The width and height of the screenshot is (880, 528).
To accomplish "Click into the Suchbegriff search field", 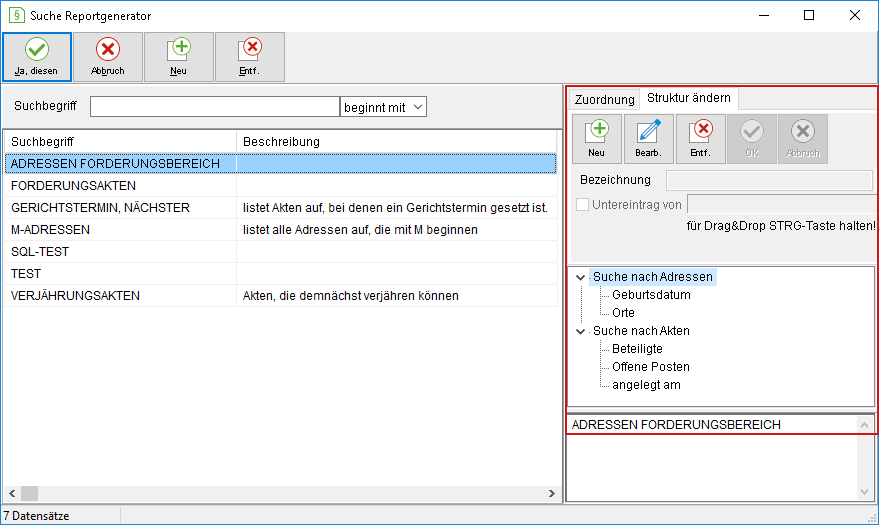I will coord(215,107).
